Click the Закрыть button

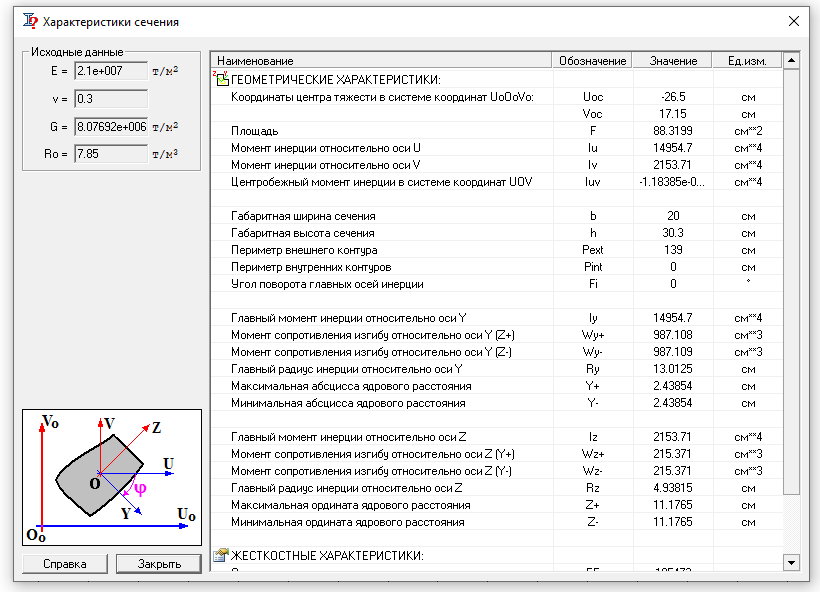coord(159,564)
